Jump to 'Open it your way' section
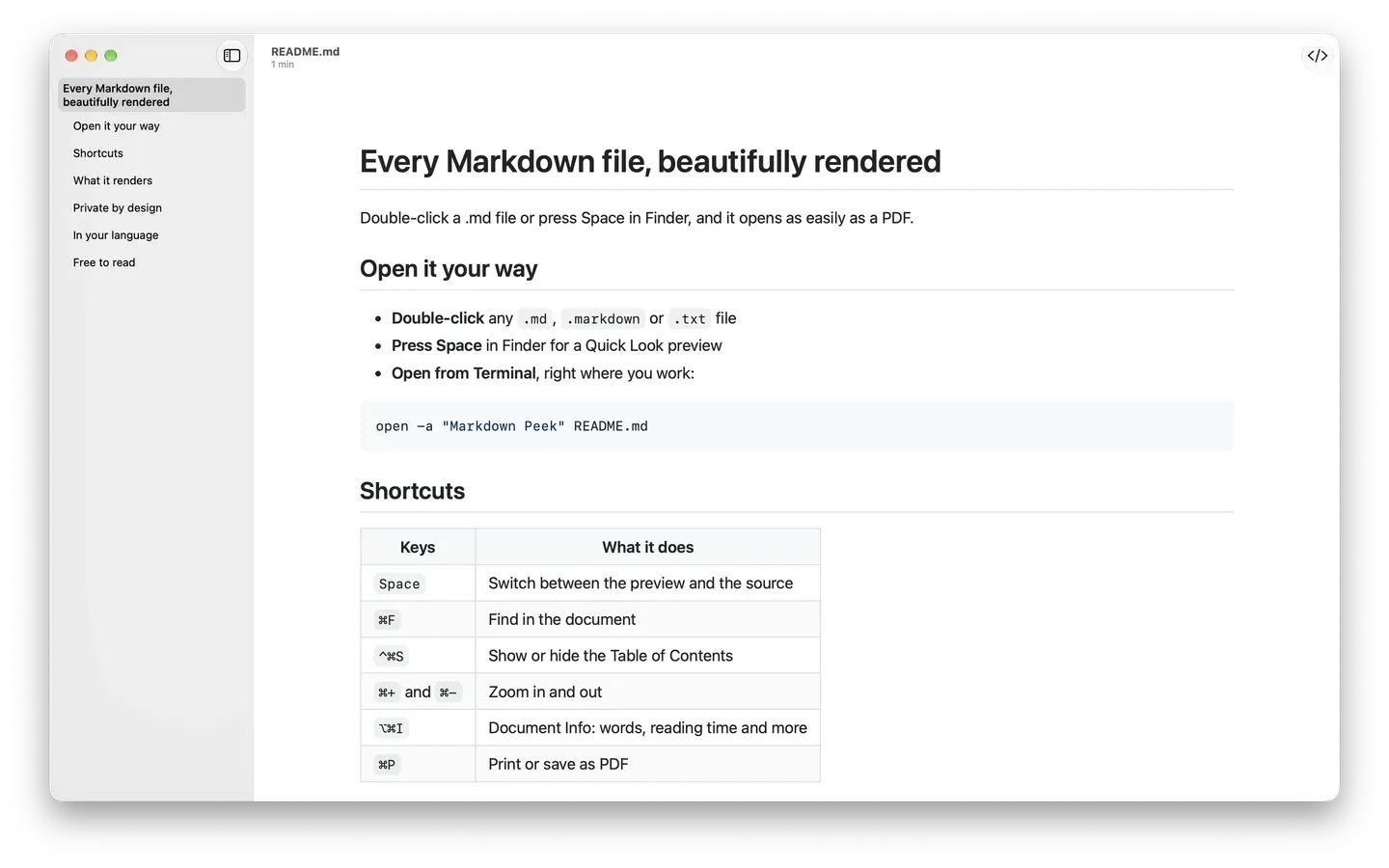The height and width of the screenshot is (868, 1389). 117,126
